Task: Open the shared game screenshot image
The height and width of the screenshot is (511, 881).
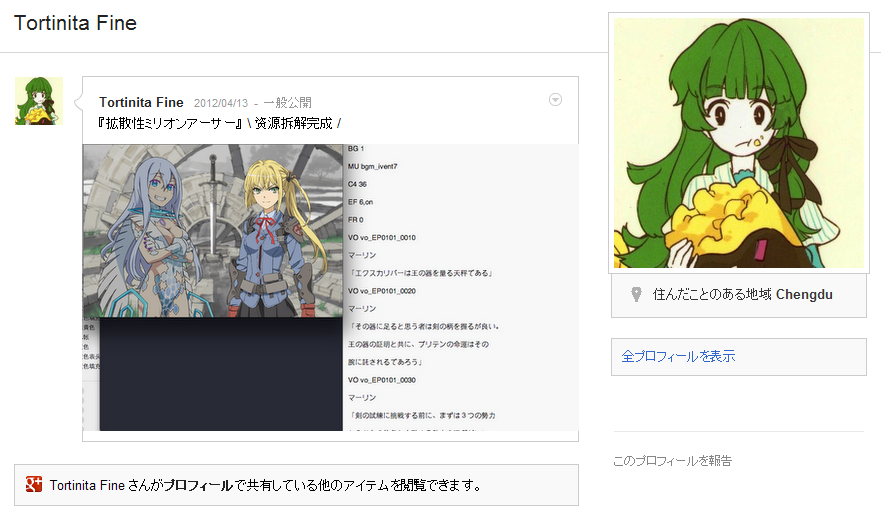Action: [330, 288]
